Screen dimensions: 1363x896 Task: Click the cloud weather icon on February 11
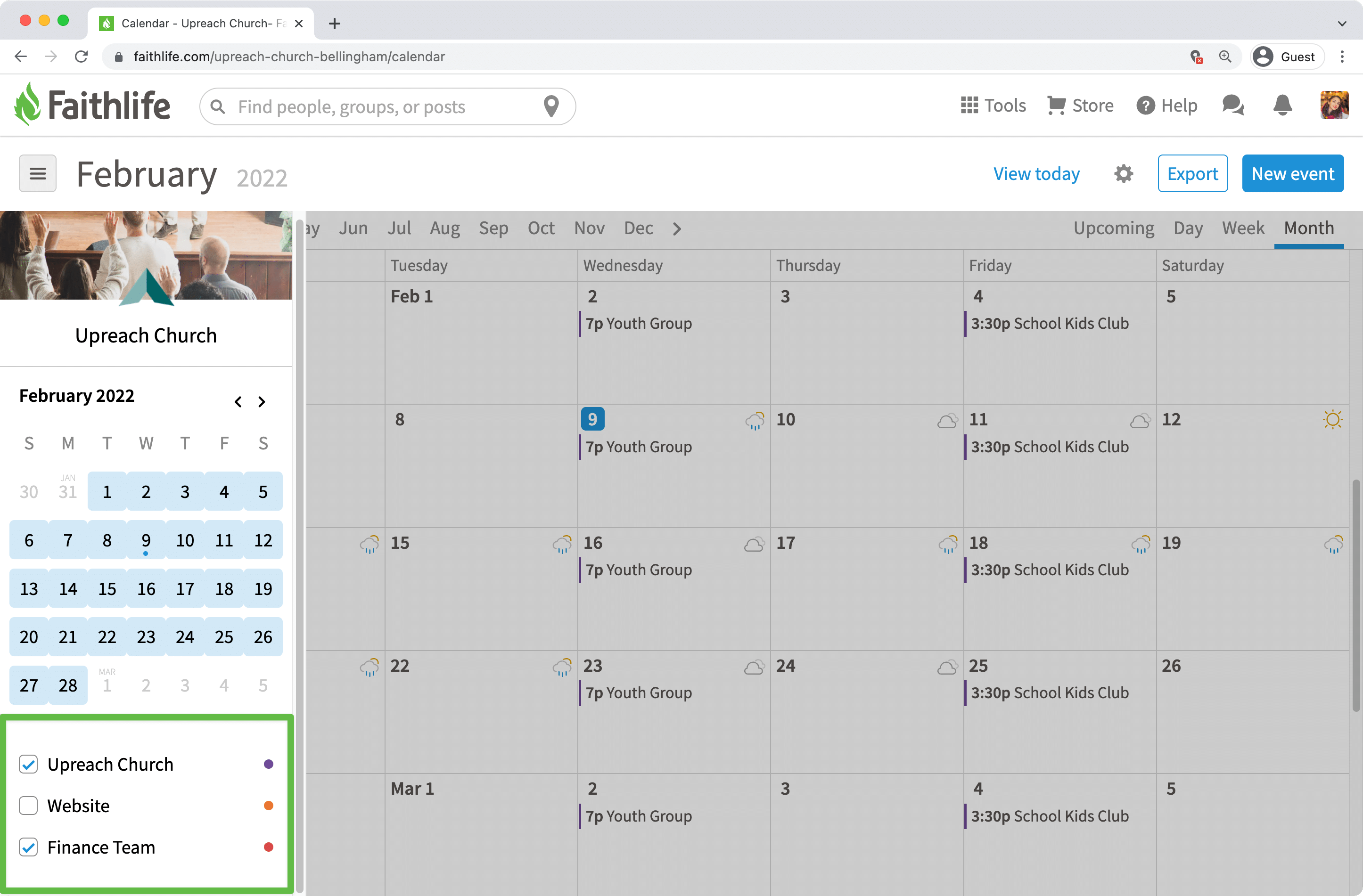[1140, 421]
